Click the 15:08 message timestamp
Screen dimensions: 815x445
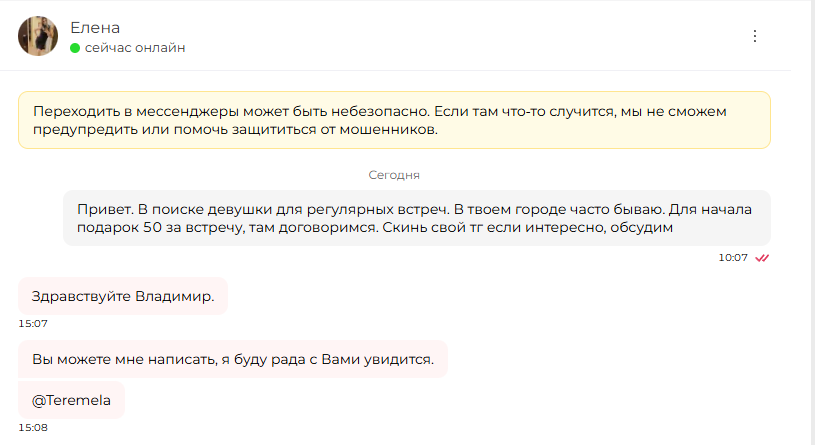[33, 428]
